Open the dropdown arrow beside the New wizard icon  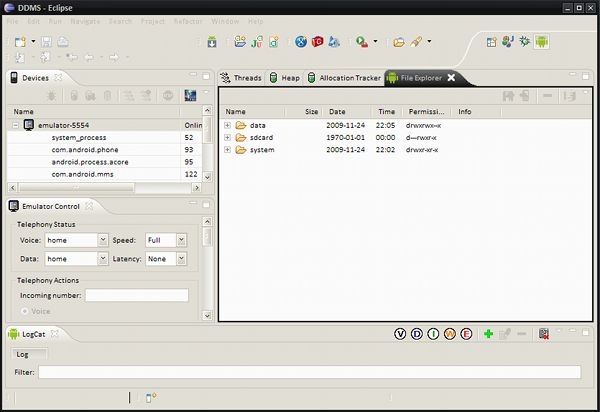(33, 41)
